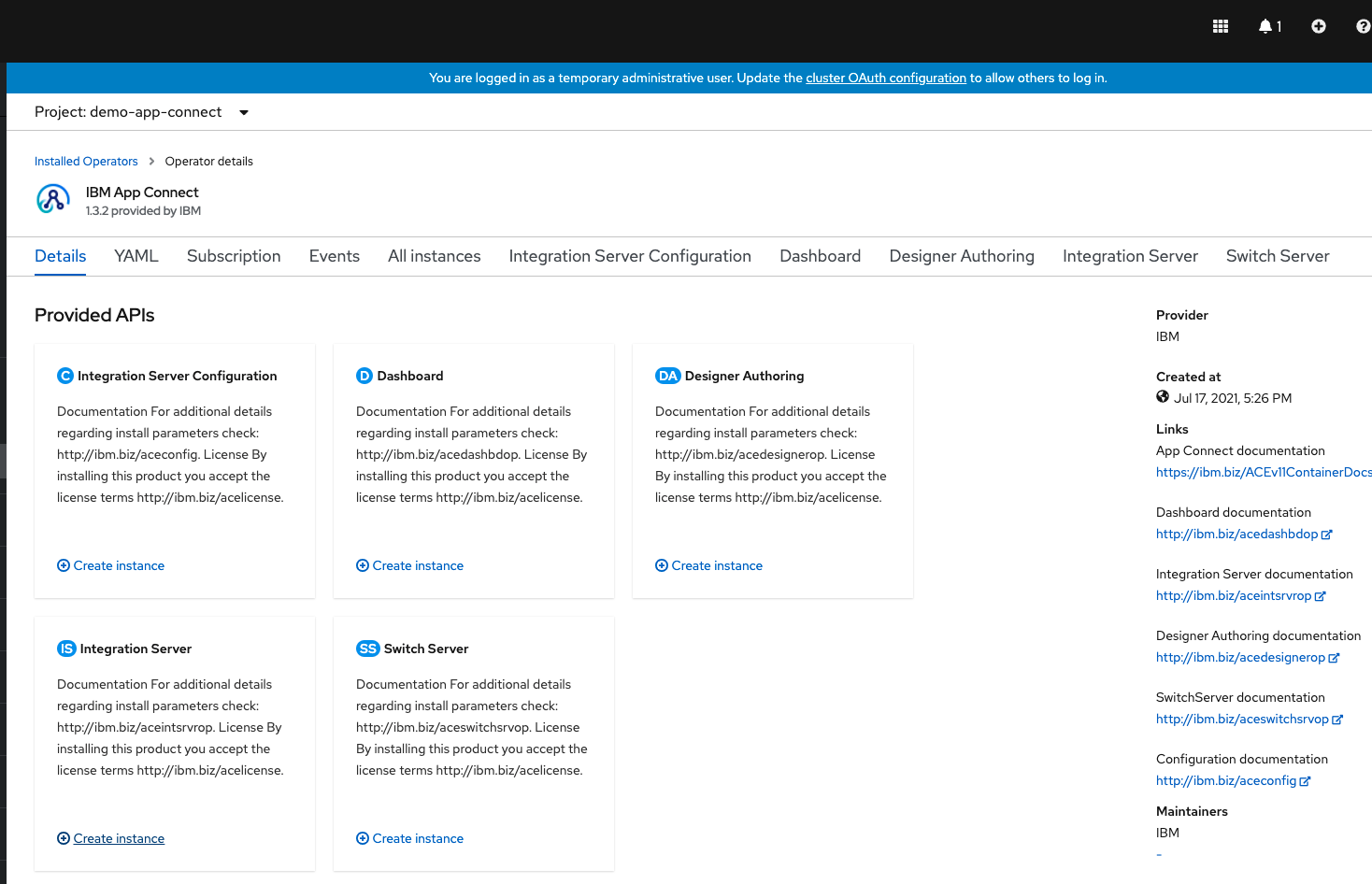The height and width of the screenshot is (884, 1372).
Task: Create instance for Switch Server
Action: click(409, 838)
